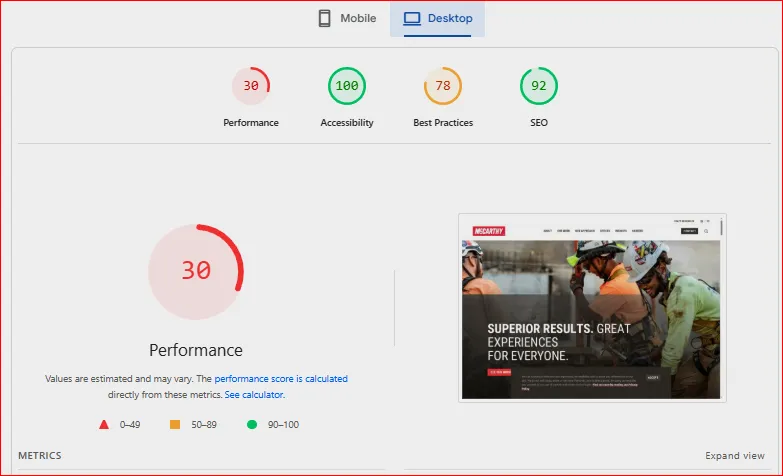Click the green circle 90–100 legend icon
Viewport: 783px width, 476px height.
[251, 425]
